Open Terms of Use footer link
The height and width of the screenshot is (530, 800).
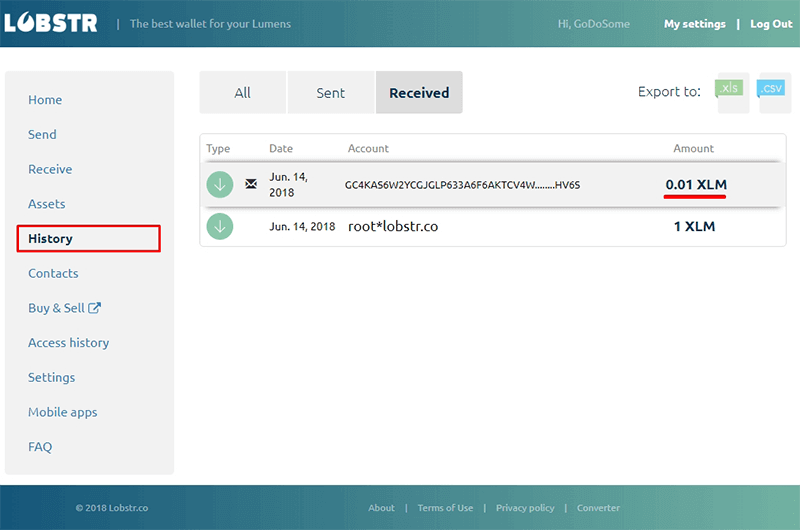click(x=445, y=508)
